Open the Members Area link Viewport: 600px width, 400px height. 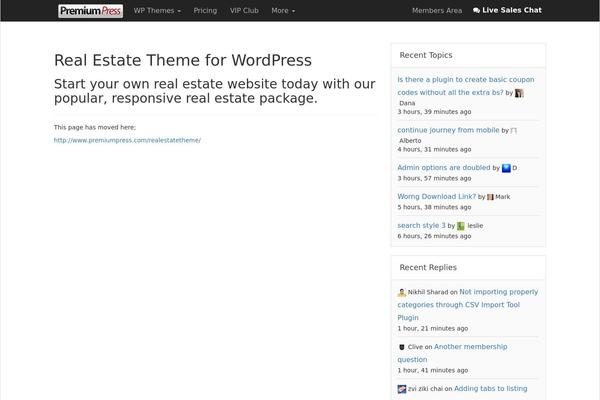tap(437, 11)
